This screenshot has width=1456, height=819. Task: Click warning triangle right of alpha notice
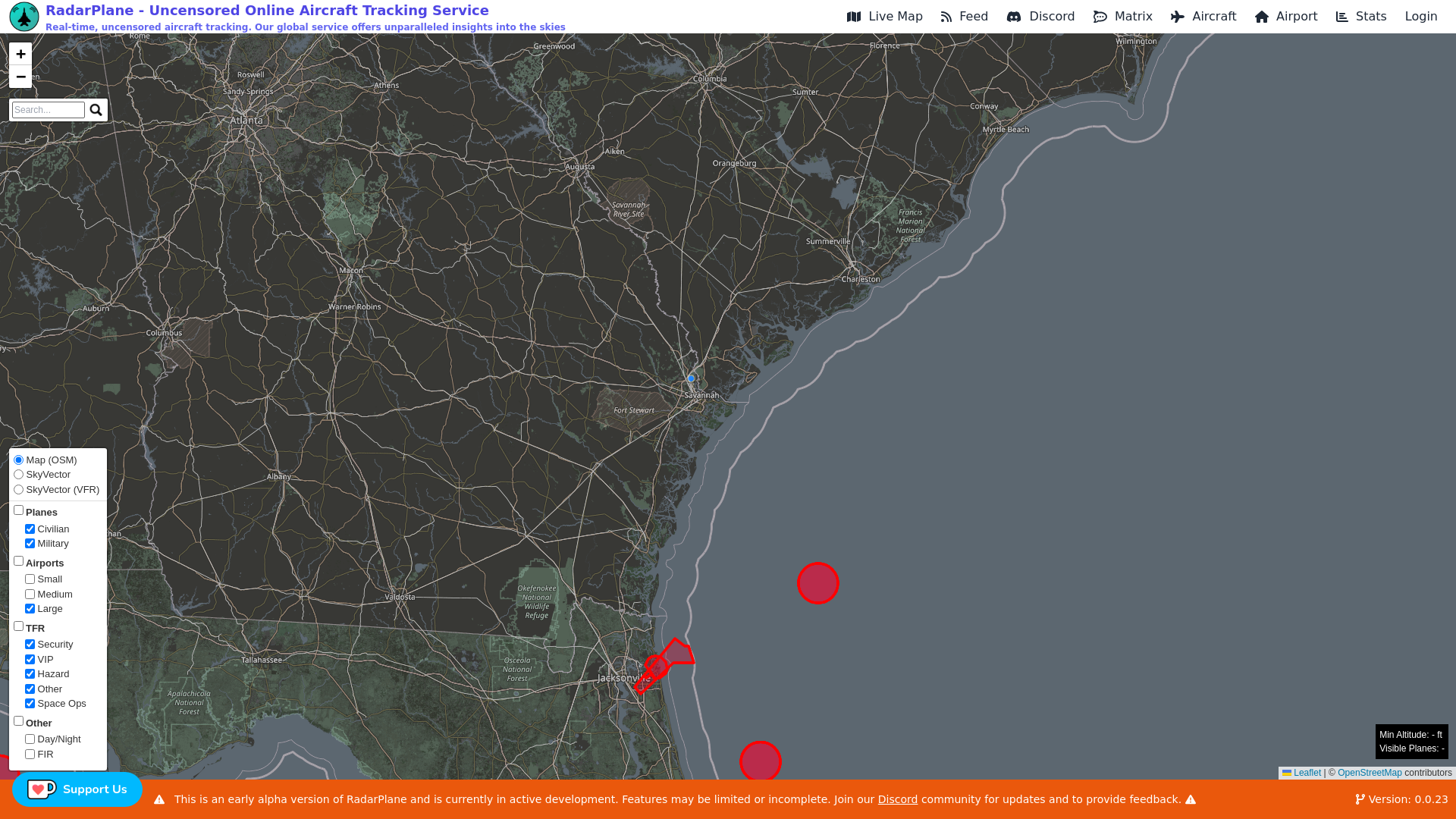point(1191,799)
